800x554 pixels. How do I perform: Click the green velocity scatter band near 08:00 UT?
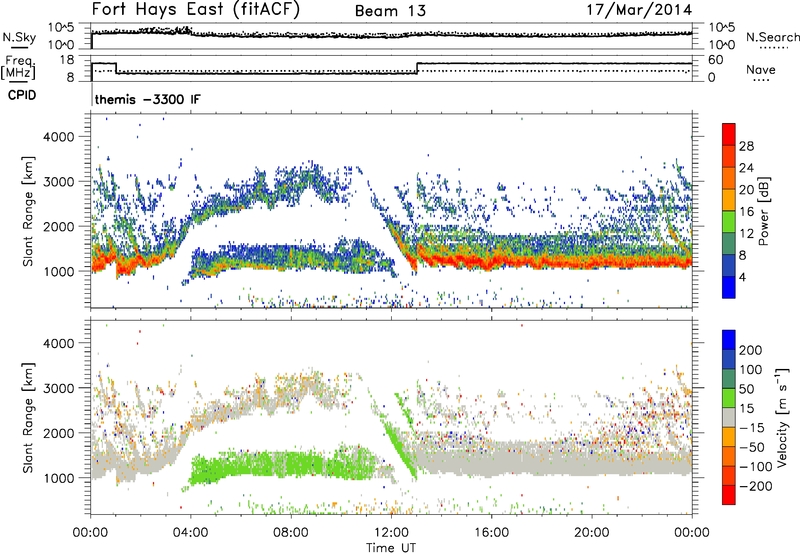click(291, 464)
